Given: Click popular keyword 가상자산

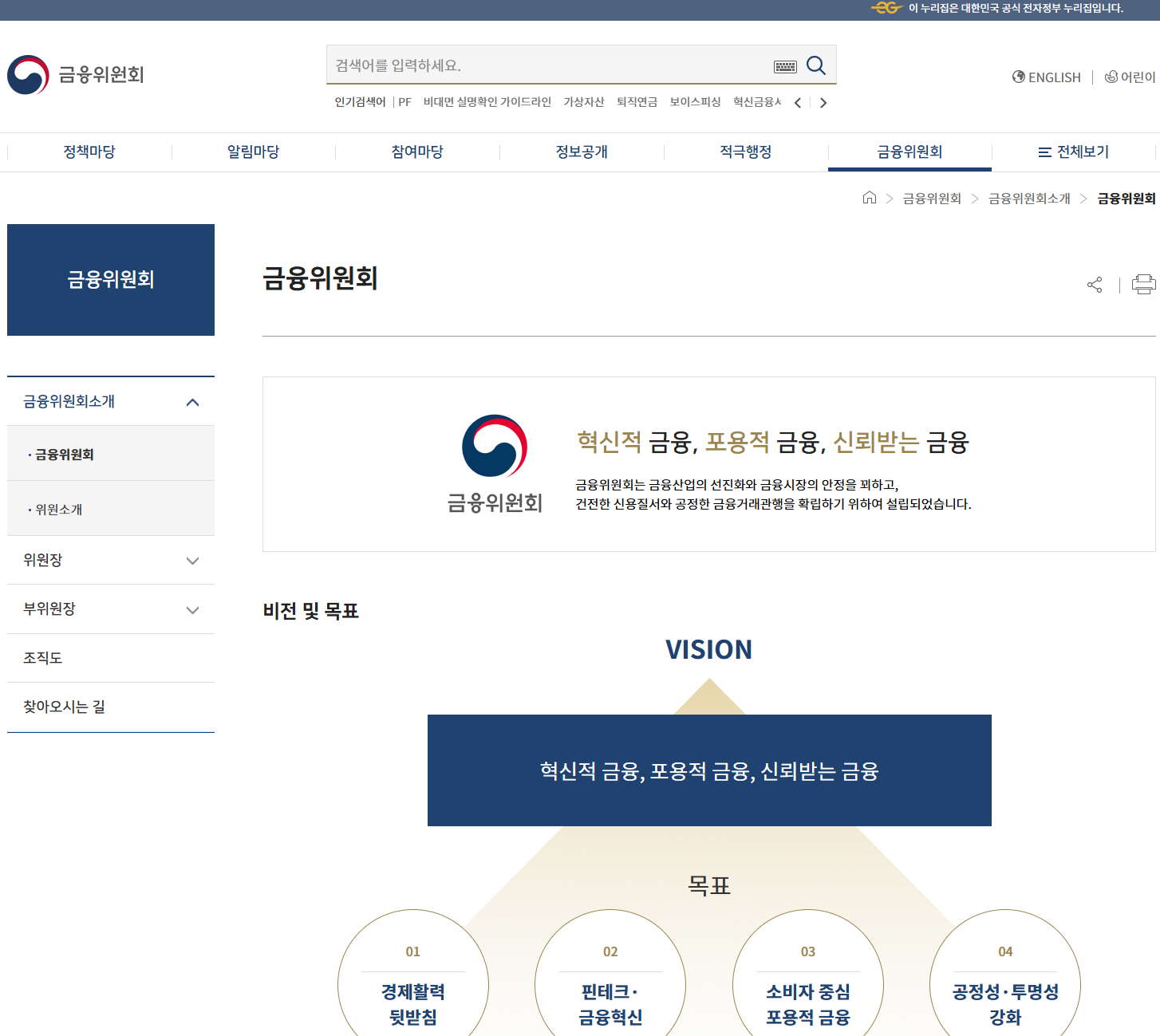Looking at the screenshot, I should click(x=584, y=102).
